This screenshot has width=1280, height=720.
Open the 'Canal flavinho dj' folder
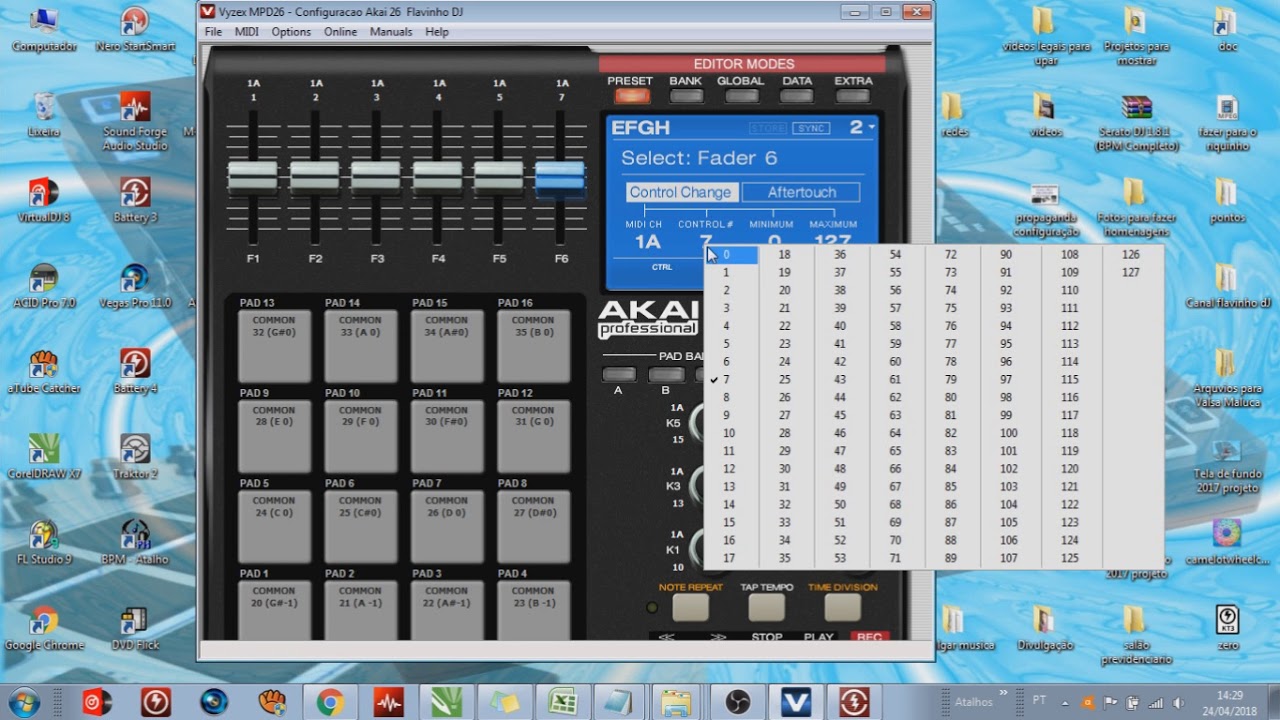pyautogui.click(x=1227, y=285)
